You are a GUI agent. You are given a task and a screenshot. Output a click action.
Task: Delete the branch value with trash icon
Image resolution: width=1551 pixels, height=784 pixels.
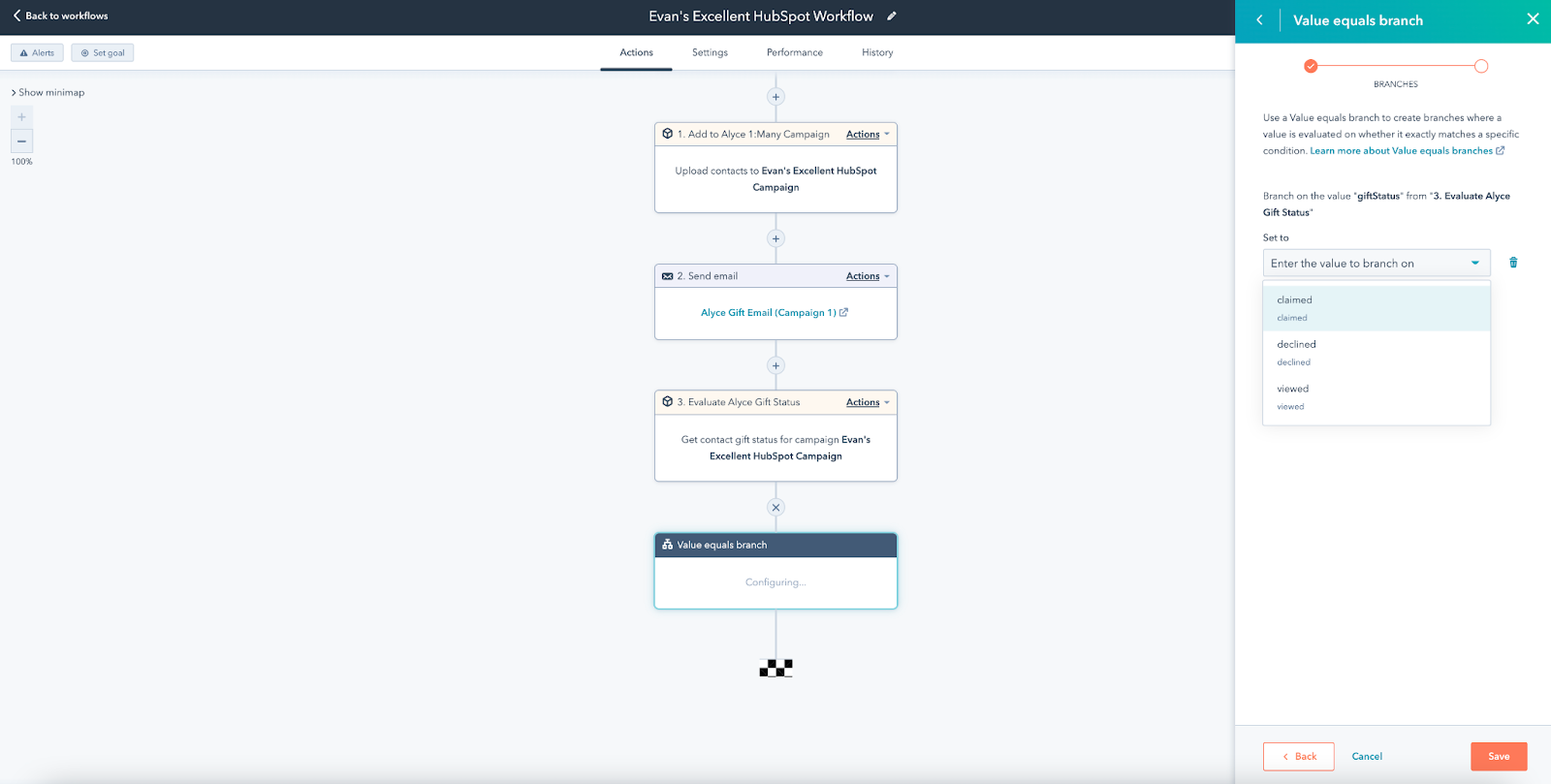tap(1513, 263)
